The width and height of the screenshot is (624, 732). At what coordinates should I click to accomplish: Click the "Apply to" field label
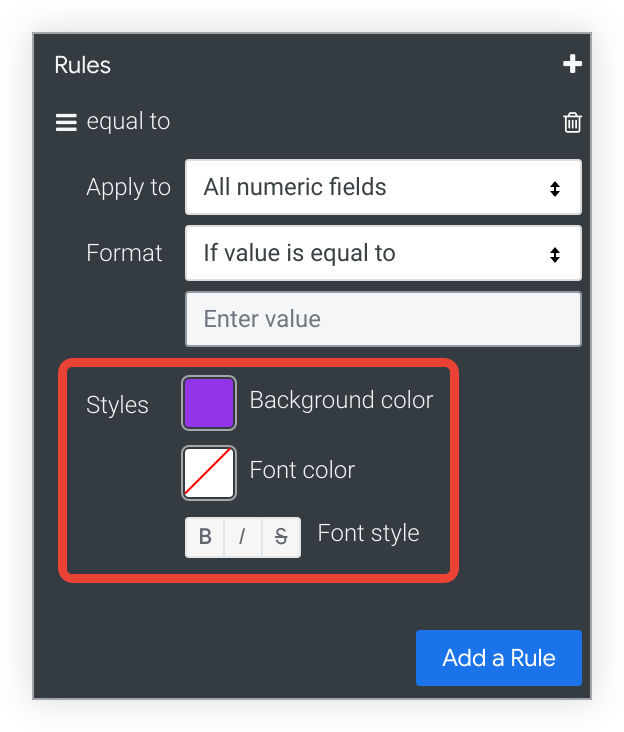tap(128, 187)
